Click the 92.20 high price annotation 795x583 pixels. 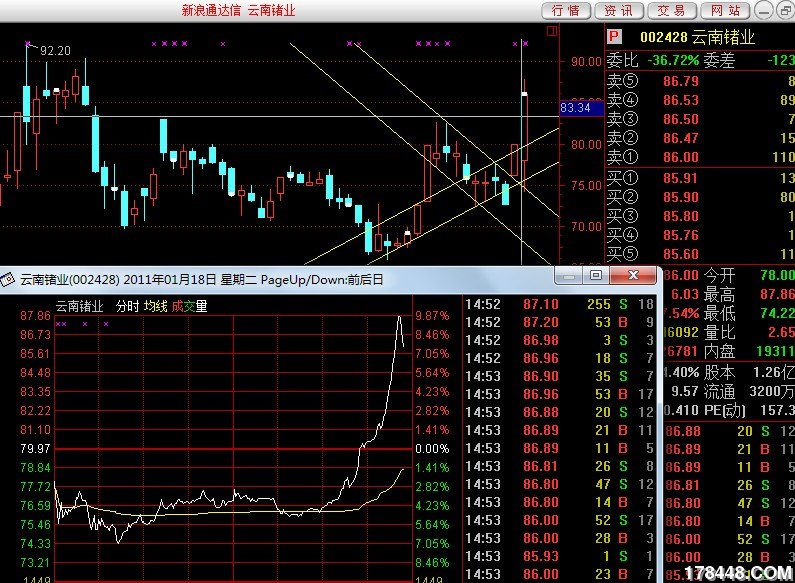(x=55, y=51)
